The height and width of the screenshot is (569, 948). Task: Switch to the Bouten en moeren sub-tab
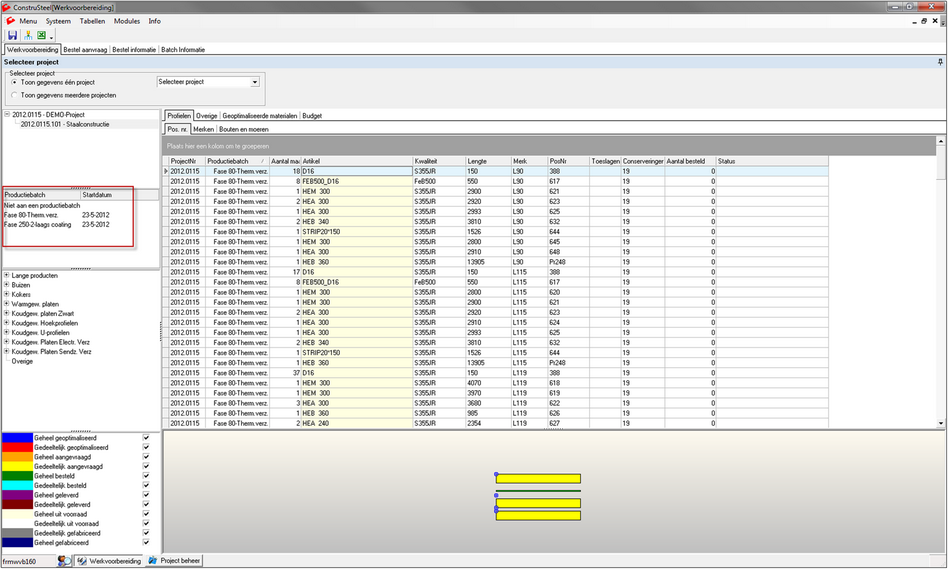(x=244, y=129)
